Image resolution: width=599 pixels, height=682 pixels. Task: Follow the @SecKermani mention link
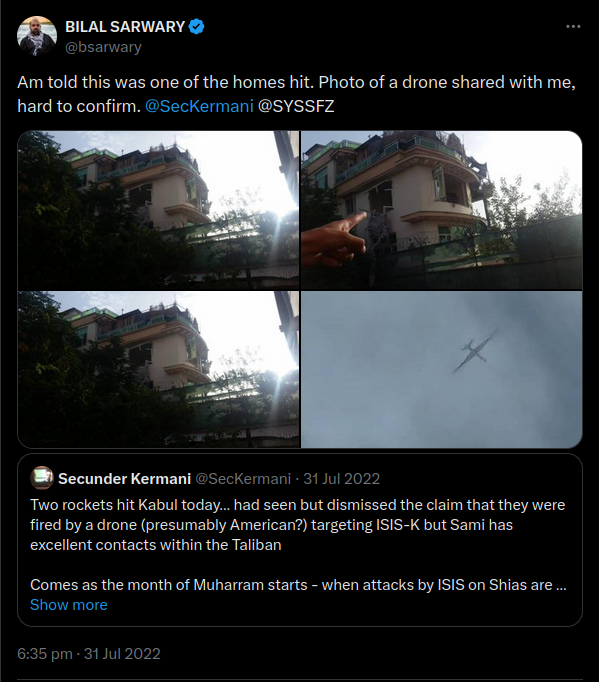tap(199, 106)
